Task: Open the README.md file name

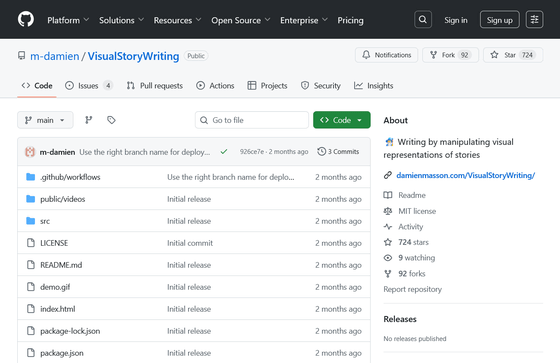Action: pos(61,265)
